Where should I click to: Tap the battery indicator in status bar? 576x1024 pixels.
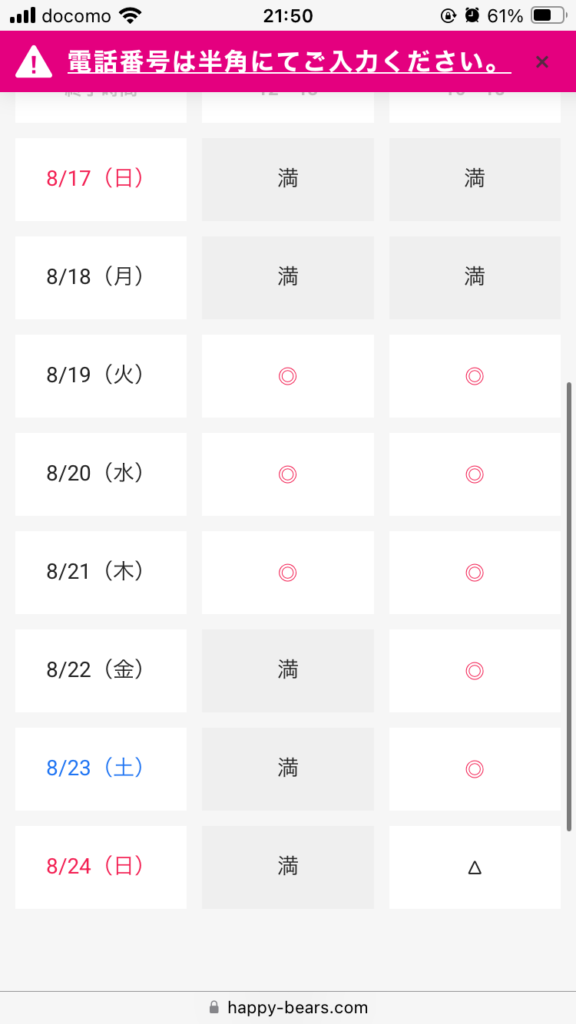pos(549,16)
